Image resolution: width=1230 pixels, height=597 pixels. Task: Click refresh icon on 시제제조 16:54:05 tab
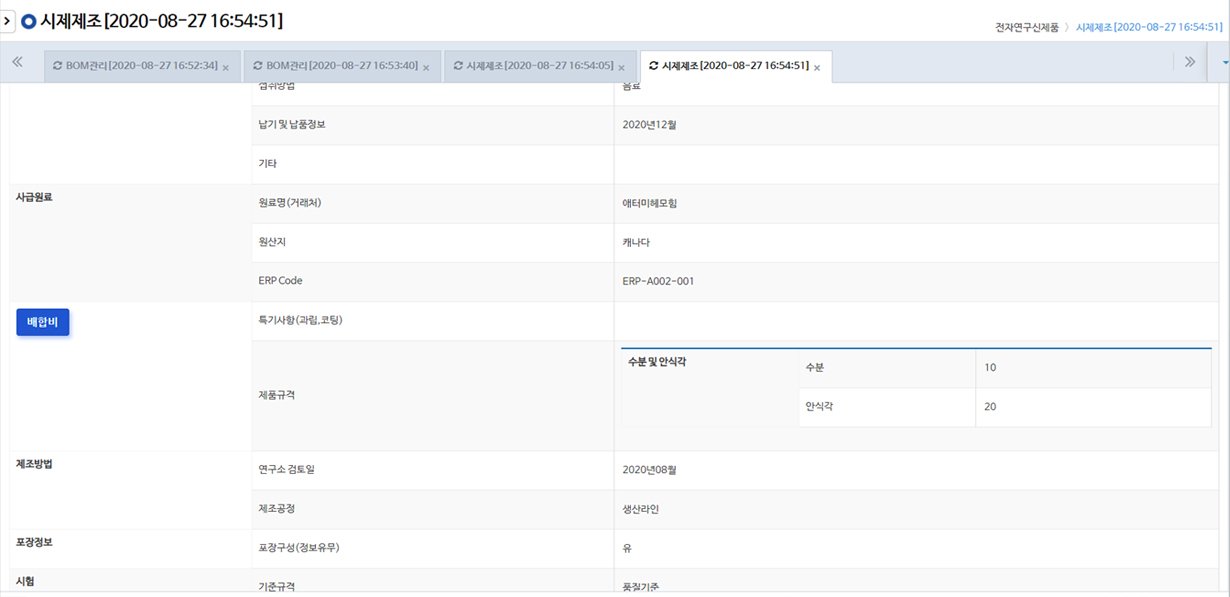457,66
